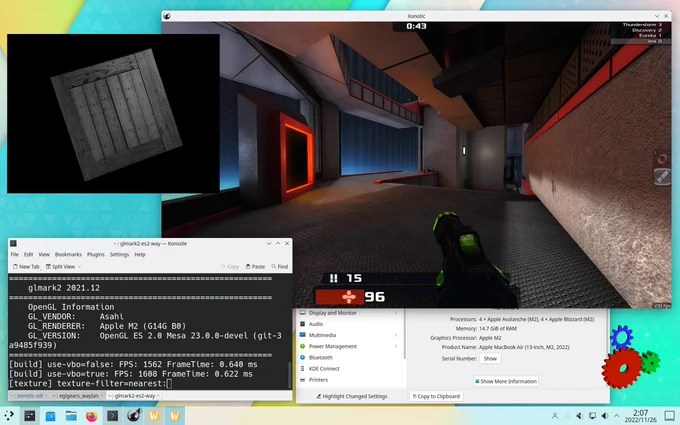Viewport: 680px width, 425px height.
Task: Open the Plugins menu in Konsole
Action: coord(96,255)
